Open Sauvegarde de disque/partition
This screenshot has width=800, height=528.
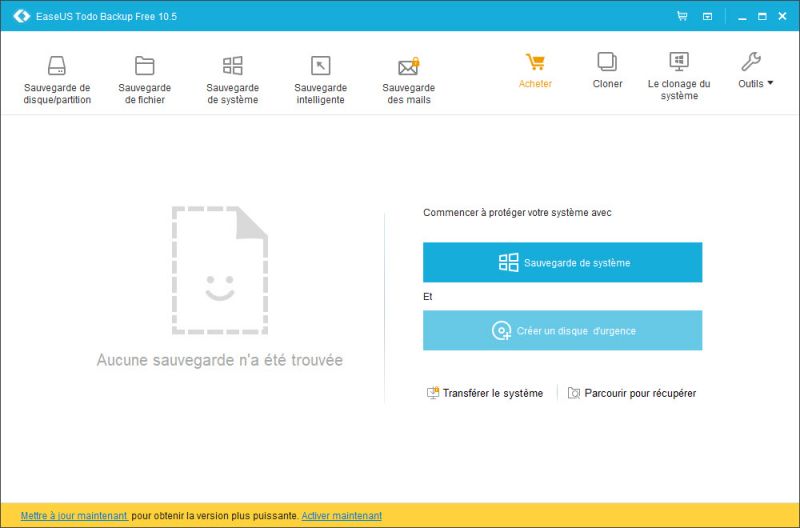point(57,80)
